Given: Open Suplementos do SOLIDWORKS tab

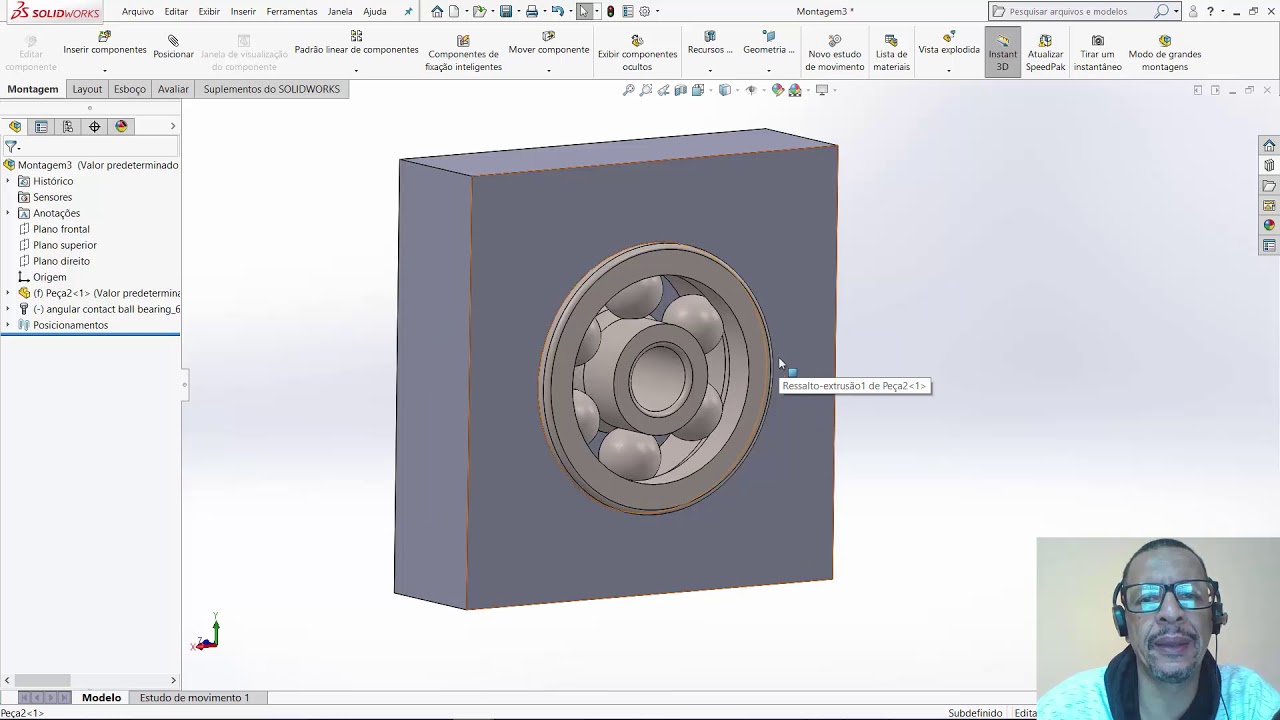Looking at the screenshot, I should tap(272, 89).
